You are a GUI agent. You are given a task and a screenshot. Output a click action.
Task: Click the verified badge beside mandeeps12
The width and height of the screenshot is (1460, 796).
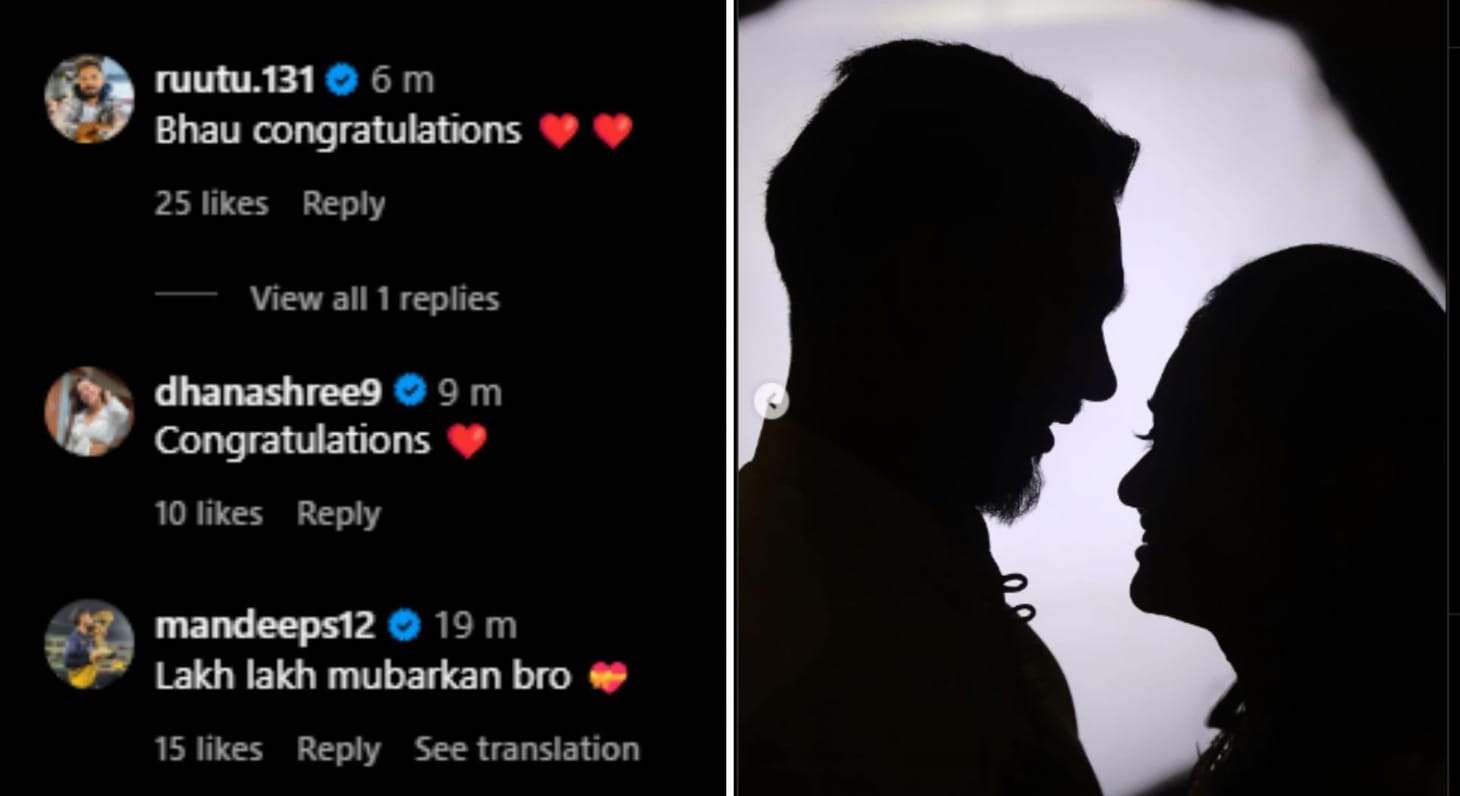tap(404, 626)
